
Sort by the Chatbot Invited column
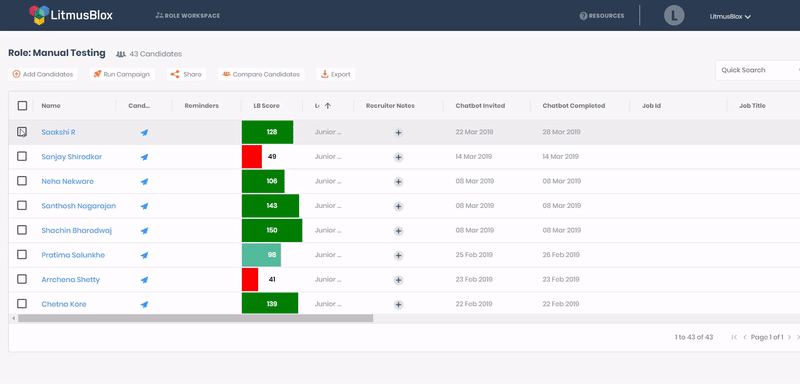(480, 106)
